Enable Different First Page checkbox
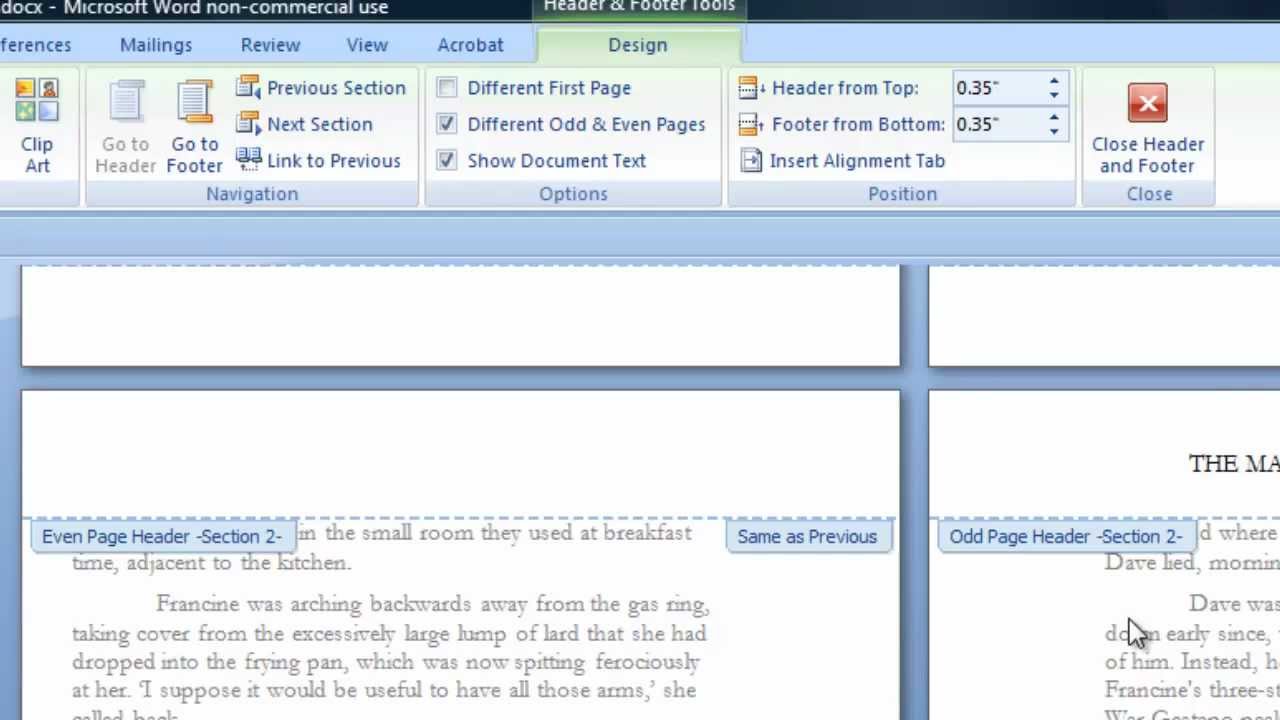The image size is (1280, 720). (447, 88)
